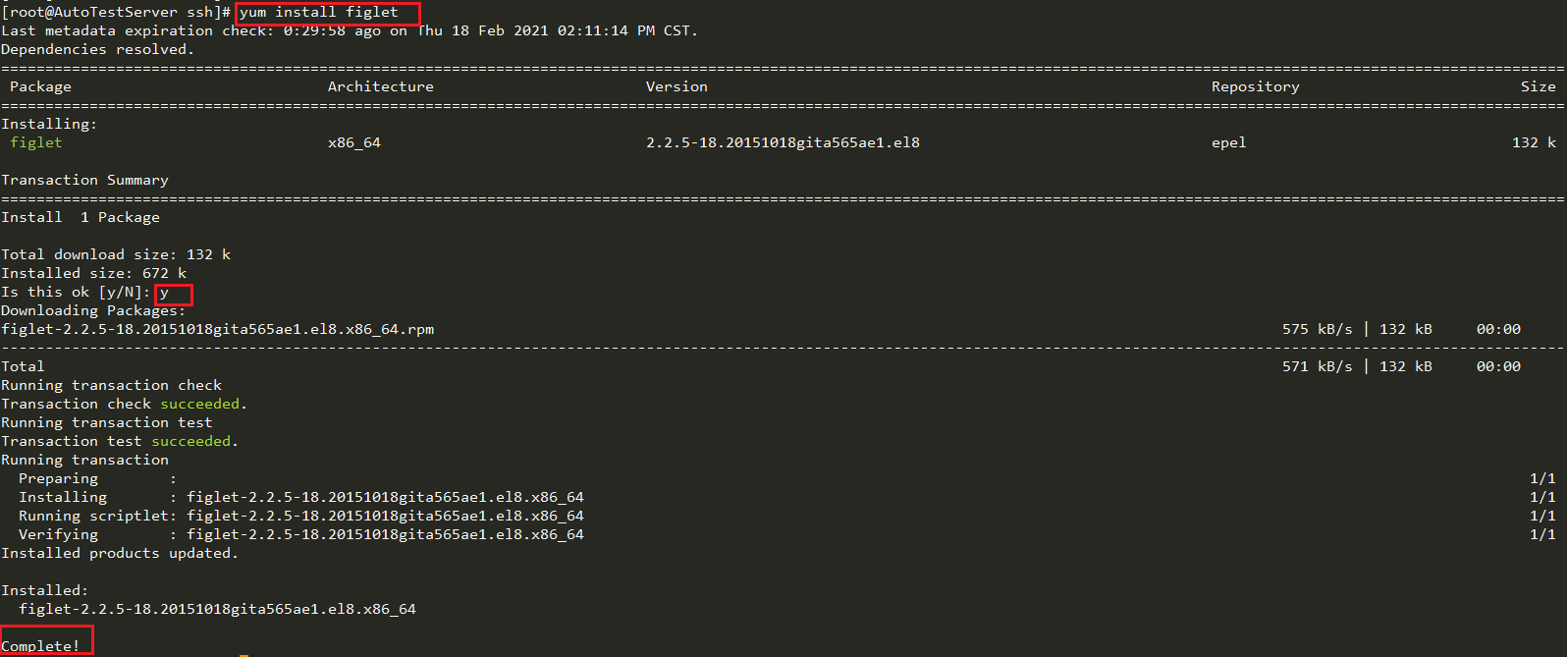The height and width of the screenshot is (657, 1568).
Task: Click the "Total download size: 132 k" line
Action: click(116, 254)
